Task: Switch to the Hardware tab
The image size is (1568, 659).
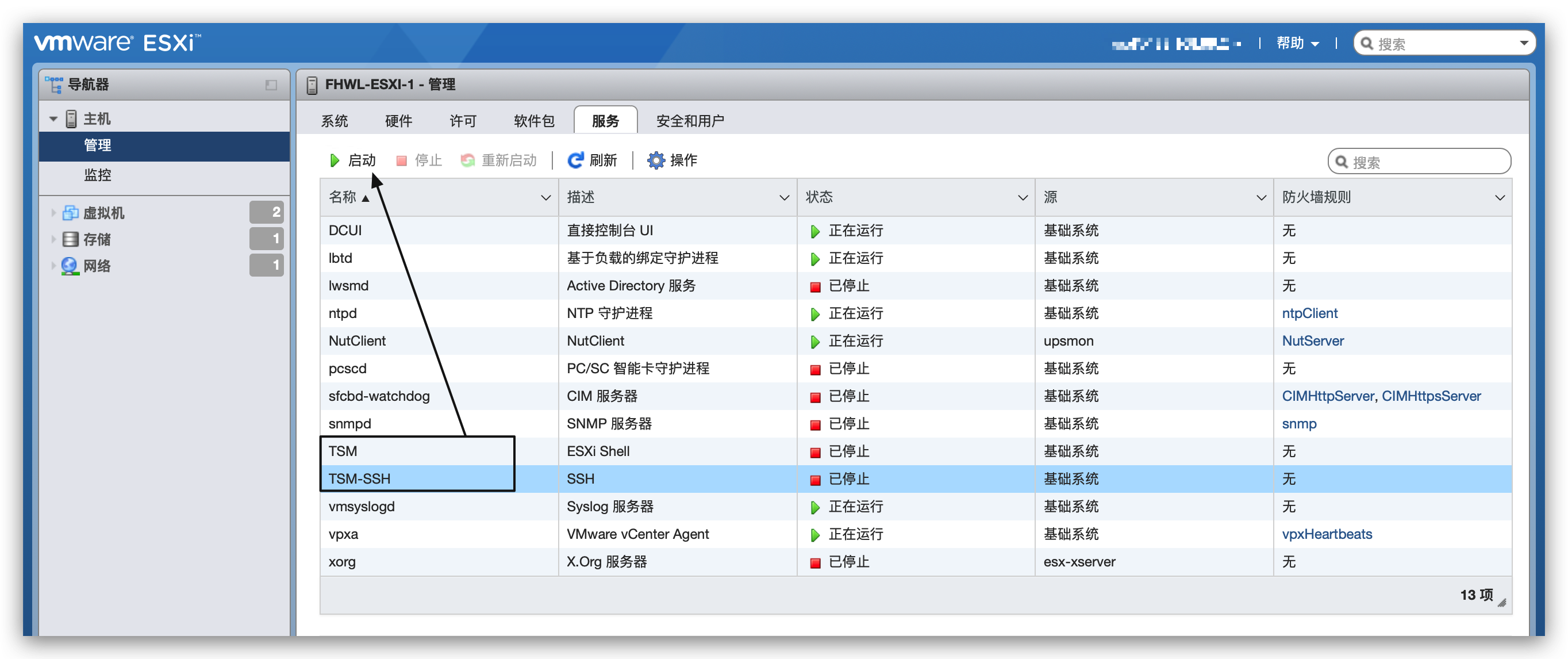Action: [x=399, y=121]
